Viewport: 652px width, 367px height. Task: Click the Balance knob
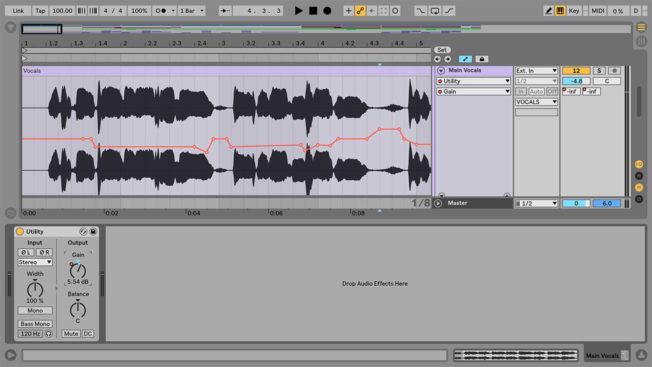click(78, 310)
